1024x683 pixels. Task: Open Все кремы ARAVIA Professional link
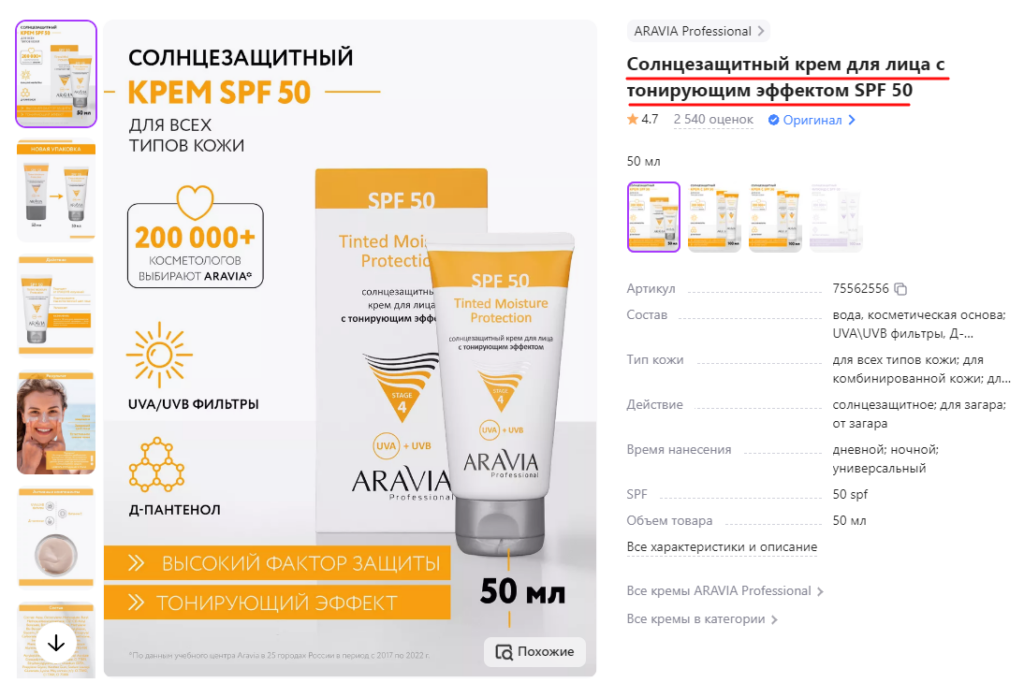coord(725,591)
